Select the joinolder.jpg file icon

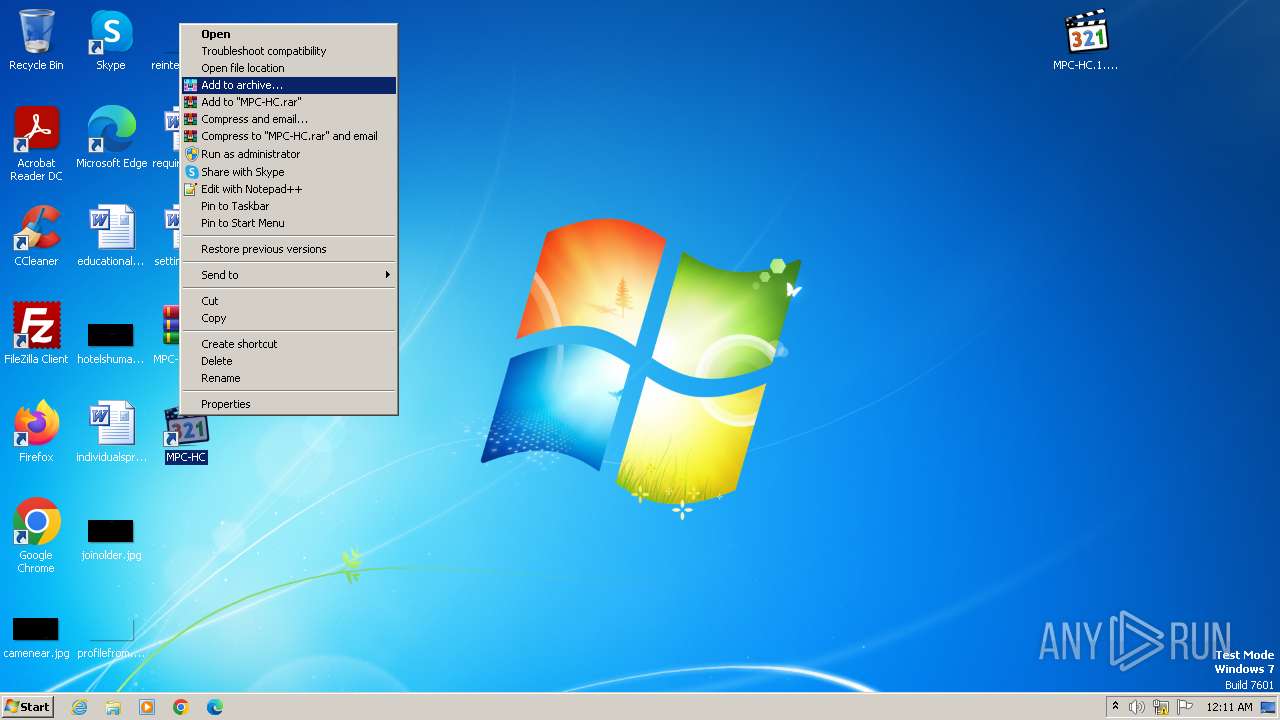pyautogui.click(x=111, y=538)
